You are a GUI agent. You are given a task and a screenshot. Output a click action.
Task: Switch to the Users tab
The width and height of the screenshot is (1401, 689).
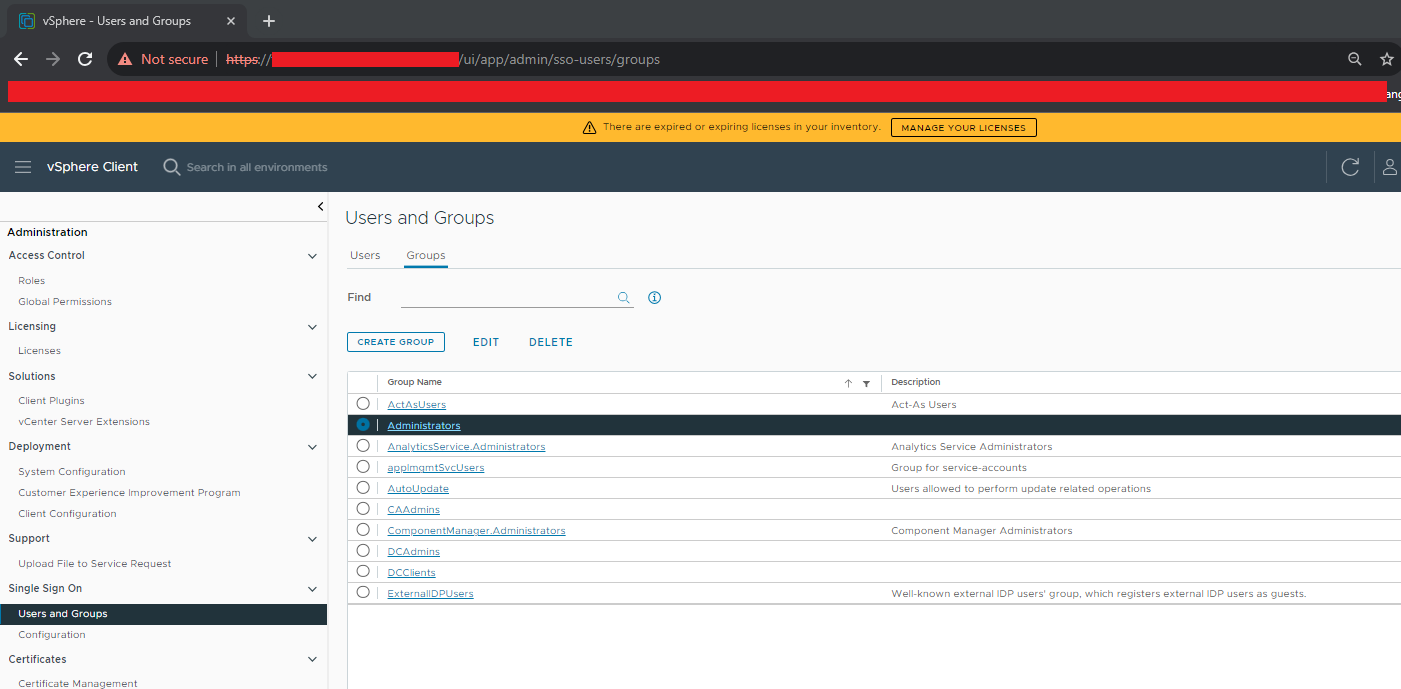pos(365,255)
